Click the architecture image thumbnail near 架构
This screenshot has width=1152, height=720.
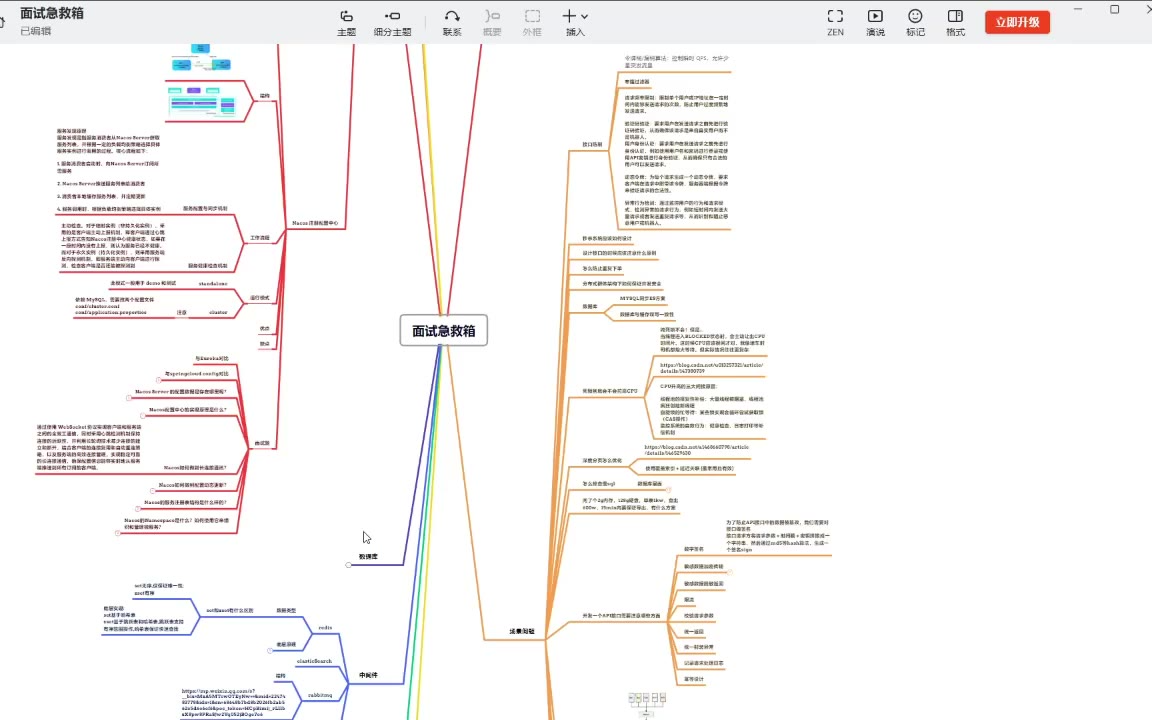click(200, 102)
